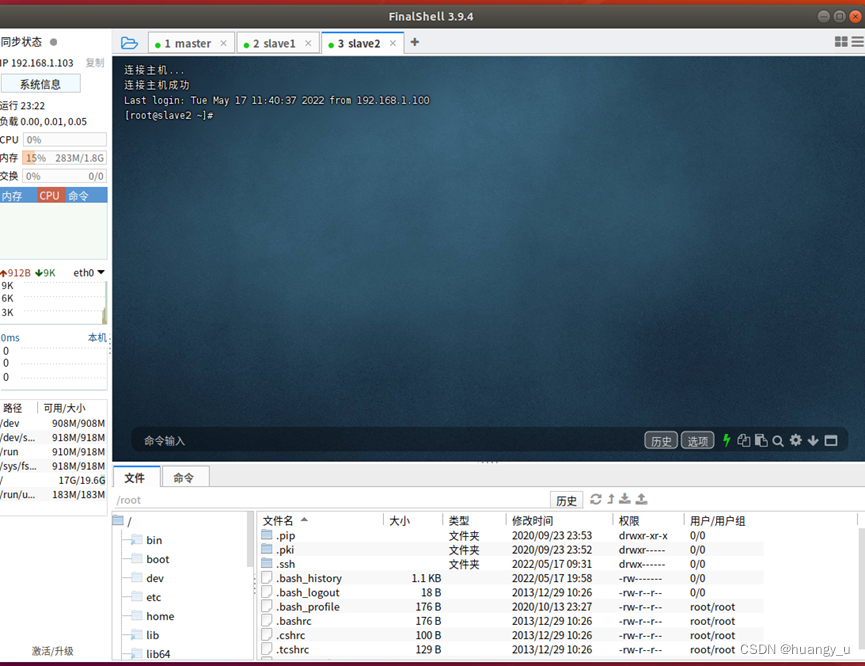Click the memory usage bar showing 15%

click(64, 158)
